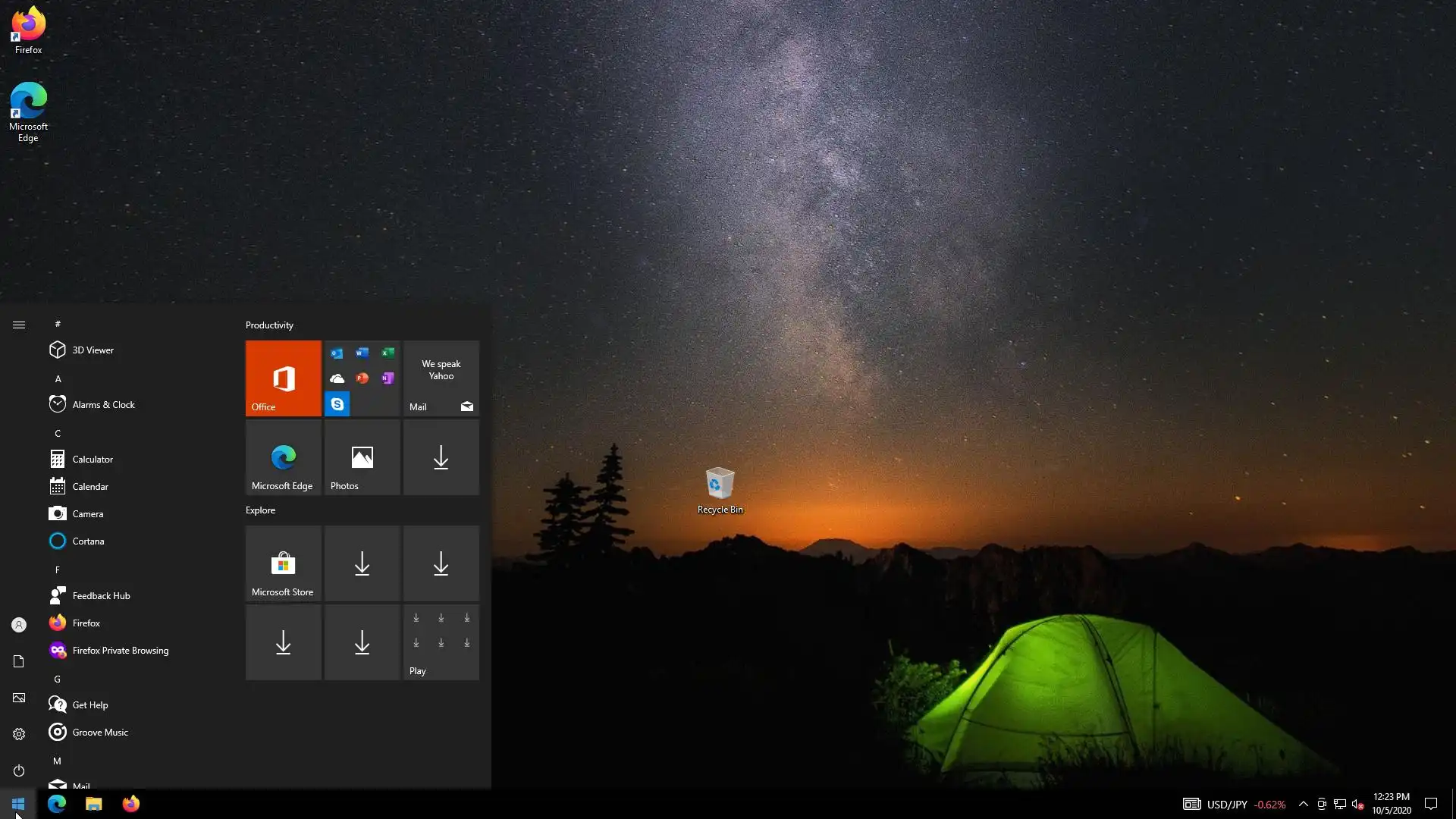Open Recycle Bin on desktop
This screenshot has height=819, width=1456.
(x=720, y=490)
